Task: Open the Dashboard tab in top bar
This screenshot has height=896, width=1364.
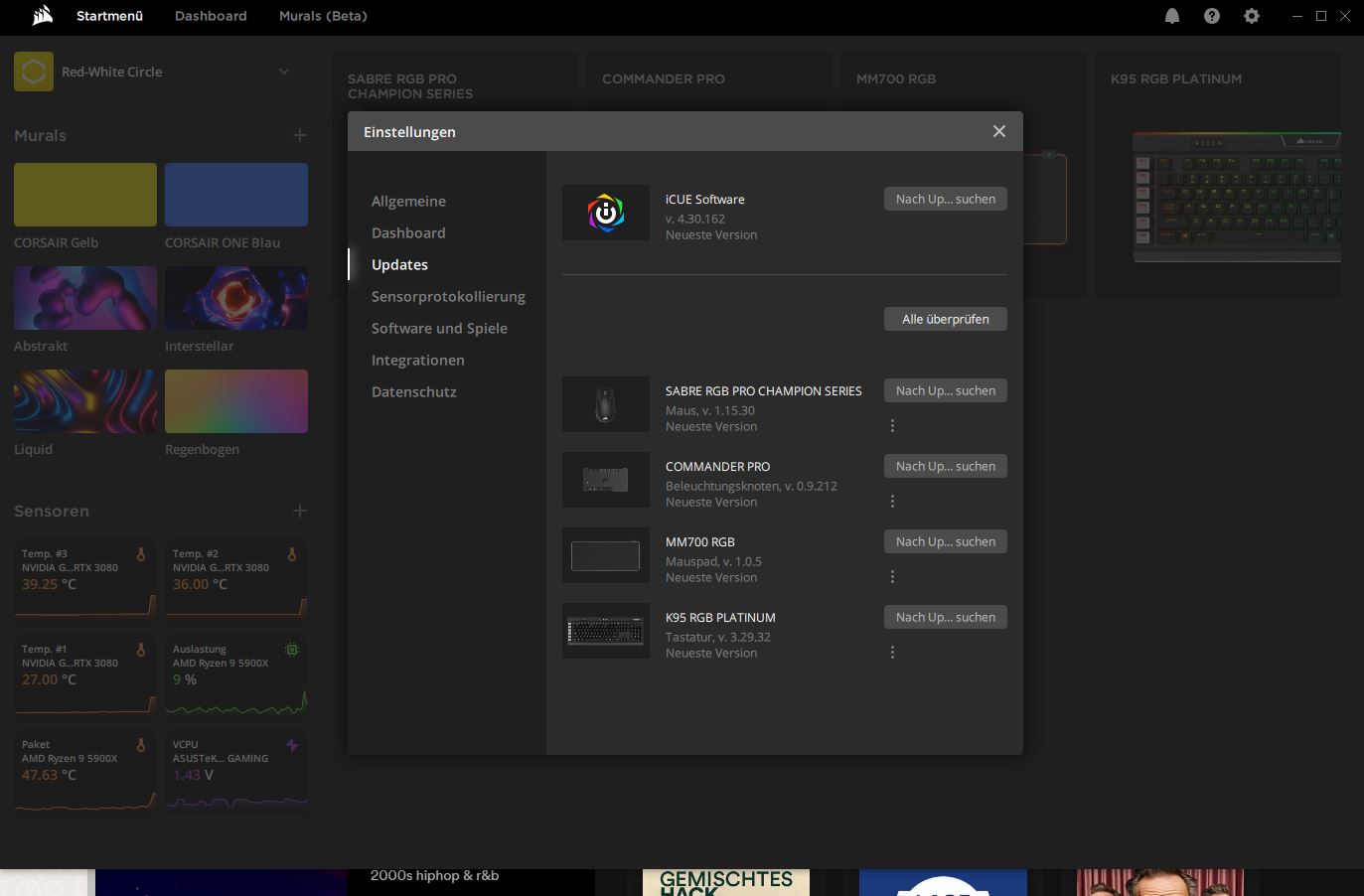Action: click(211, 16)
